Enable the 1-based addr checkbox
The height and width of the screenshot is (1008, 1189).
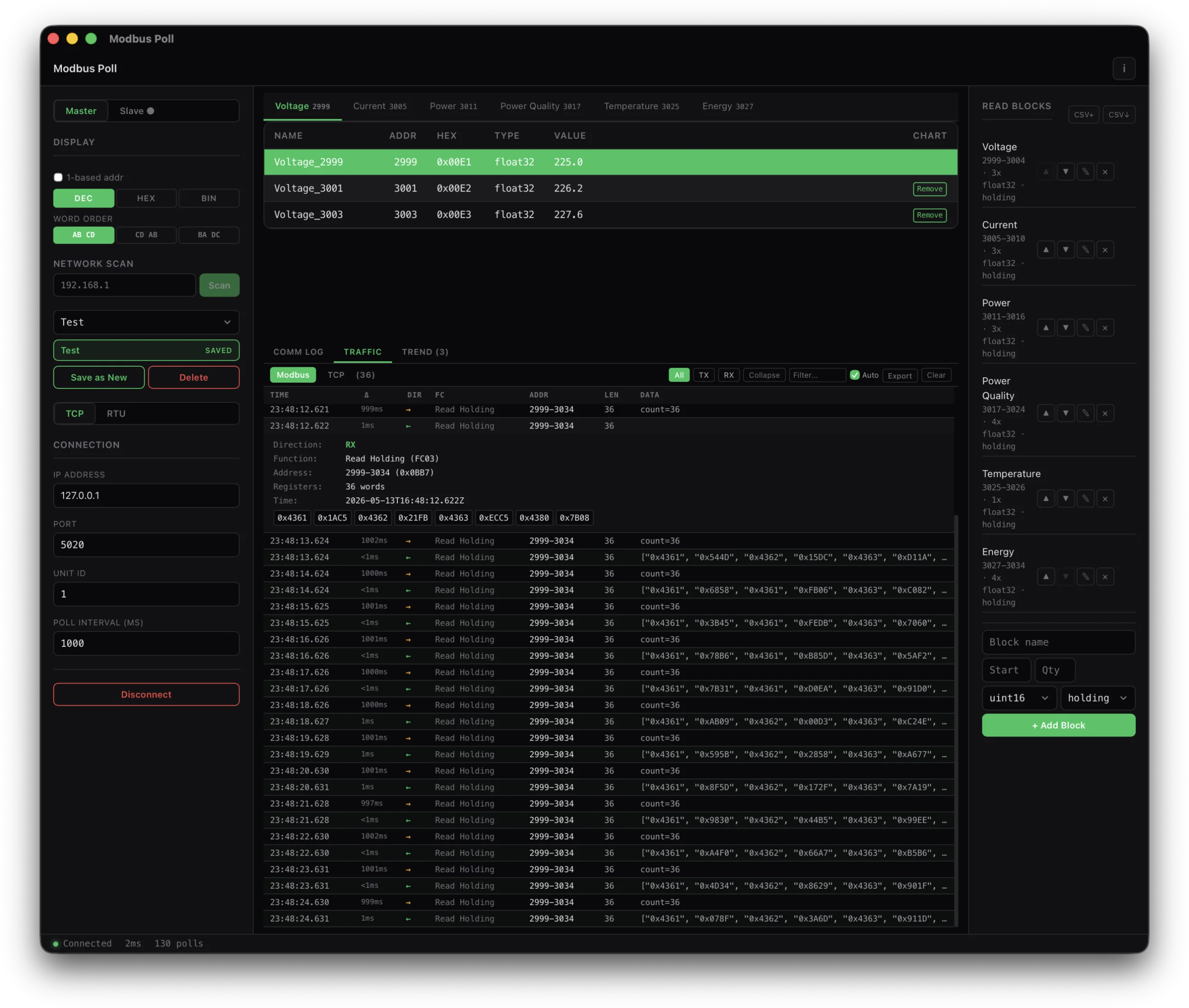pos(58,177)
